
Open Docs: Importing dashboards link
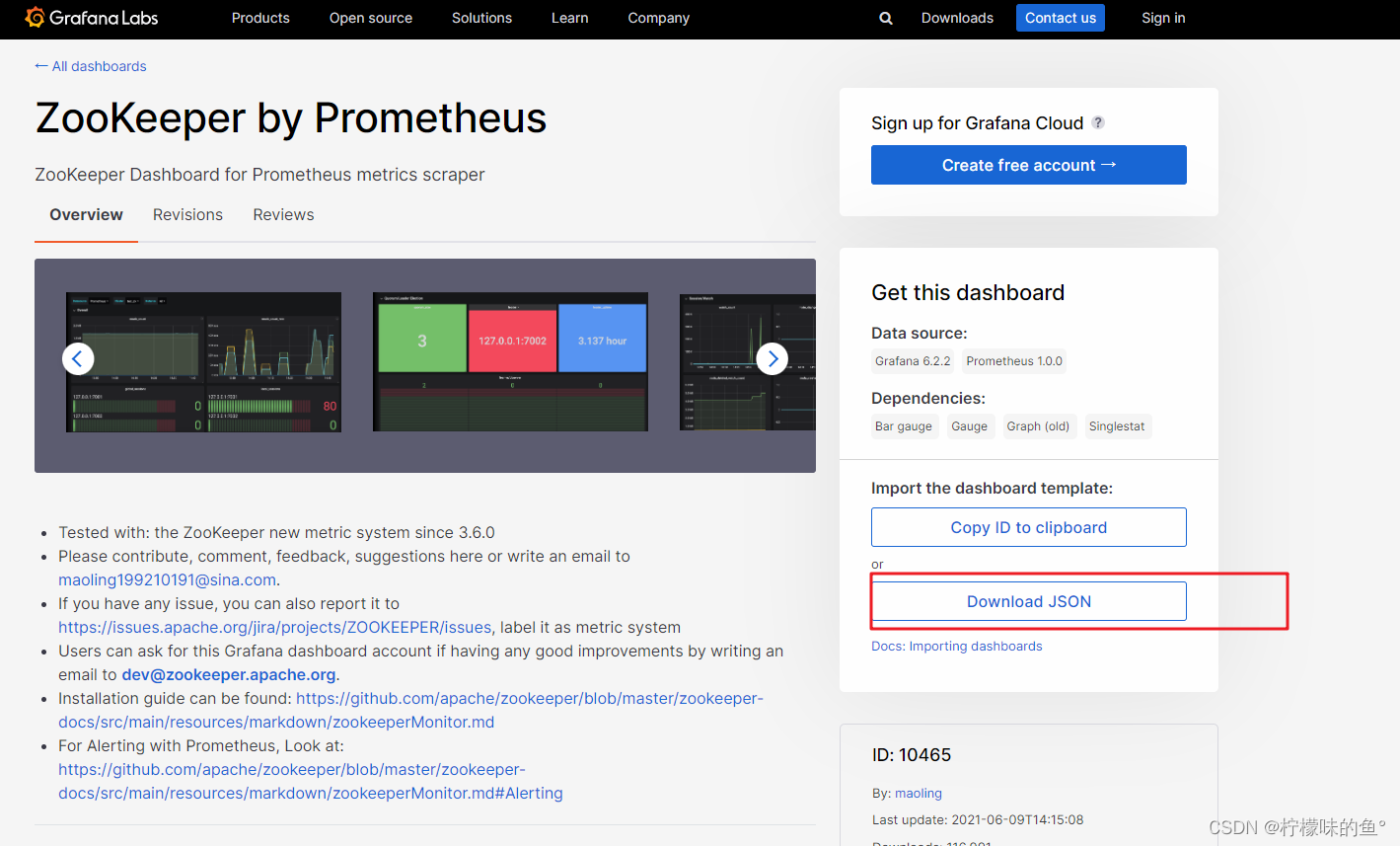tap(957, 646)
